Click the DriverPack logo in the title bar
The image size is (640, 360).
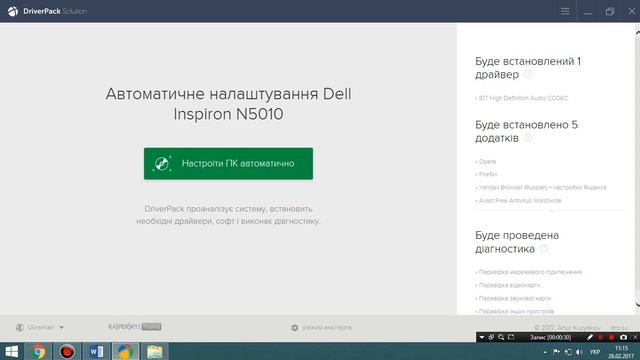tap(13, 11)
